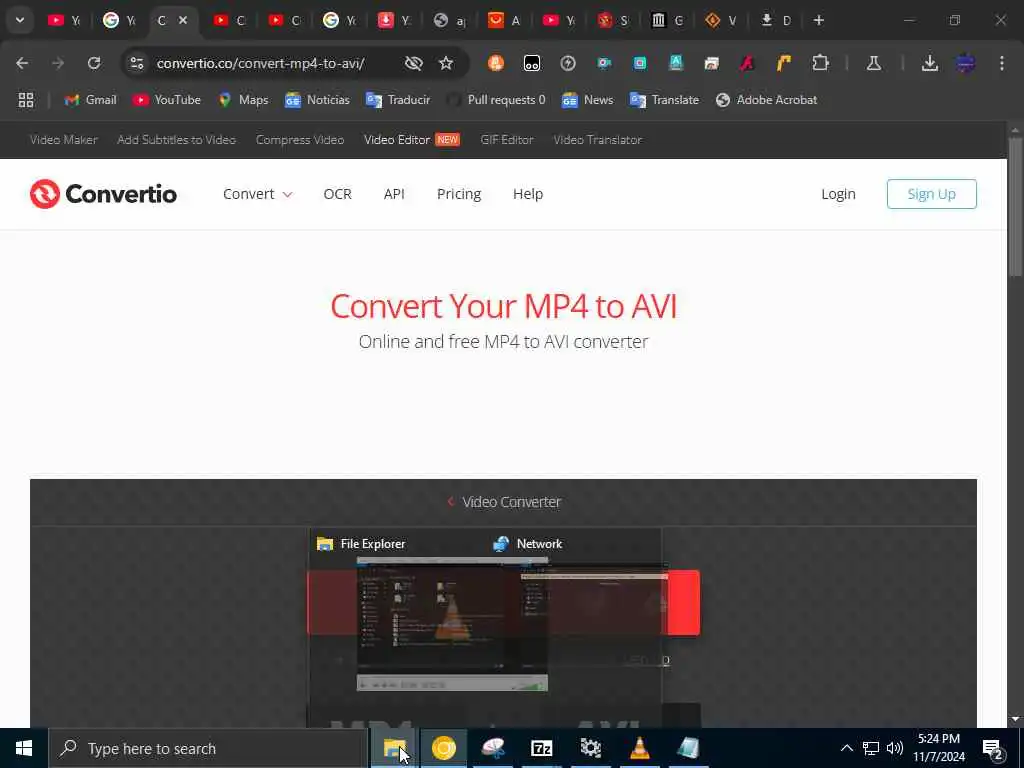Switch to the tab with download arrow 'D'
This screenshot has width=1024, height=768.
click(x=775, y=20)
